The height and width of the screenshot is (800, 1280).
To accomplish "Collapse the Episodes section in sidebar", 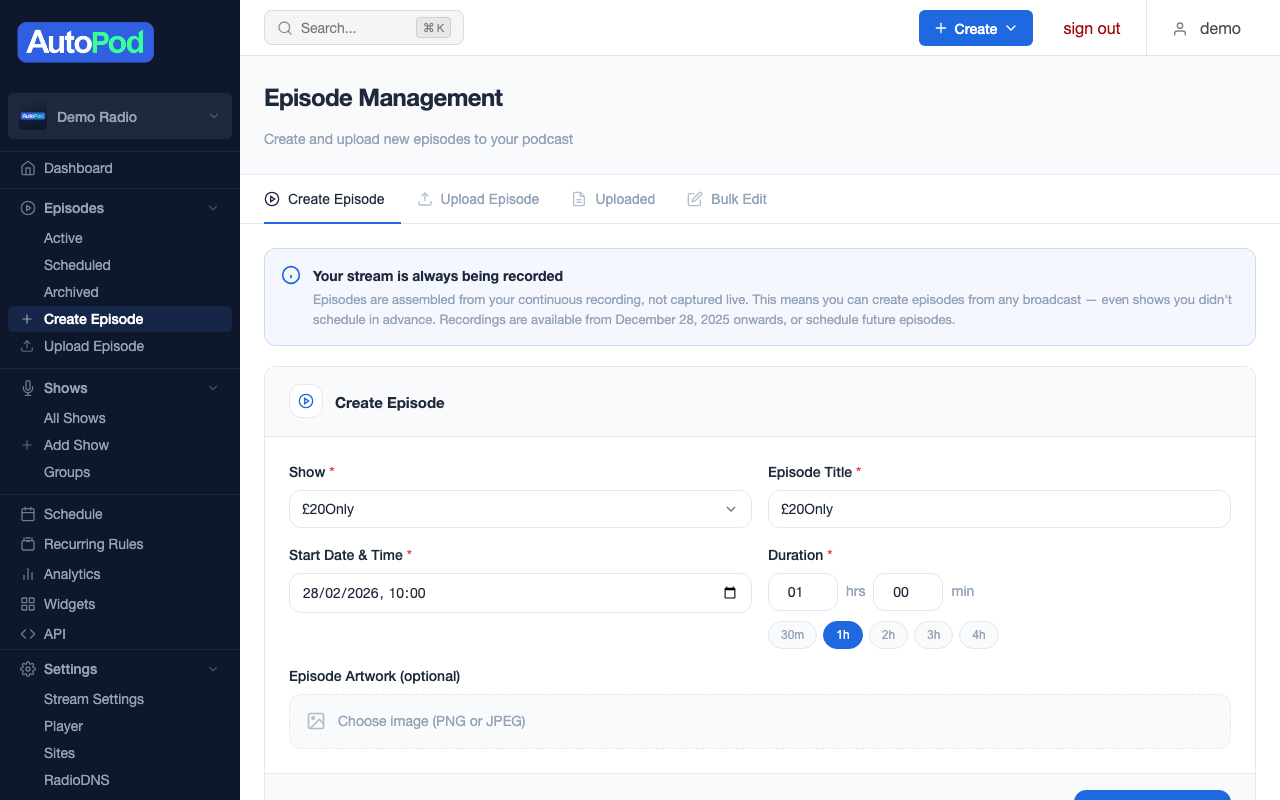I will point(212,208).
